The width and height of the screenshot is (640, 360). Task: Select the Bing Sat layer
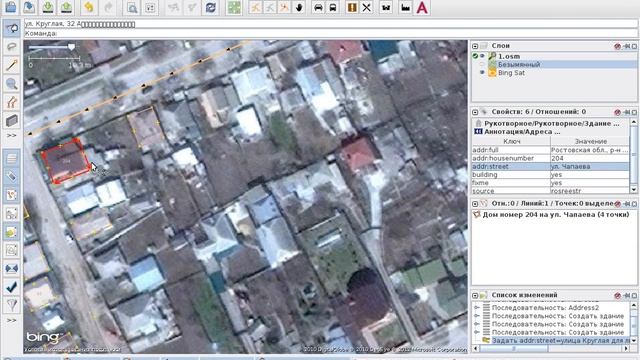point(511,73)
